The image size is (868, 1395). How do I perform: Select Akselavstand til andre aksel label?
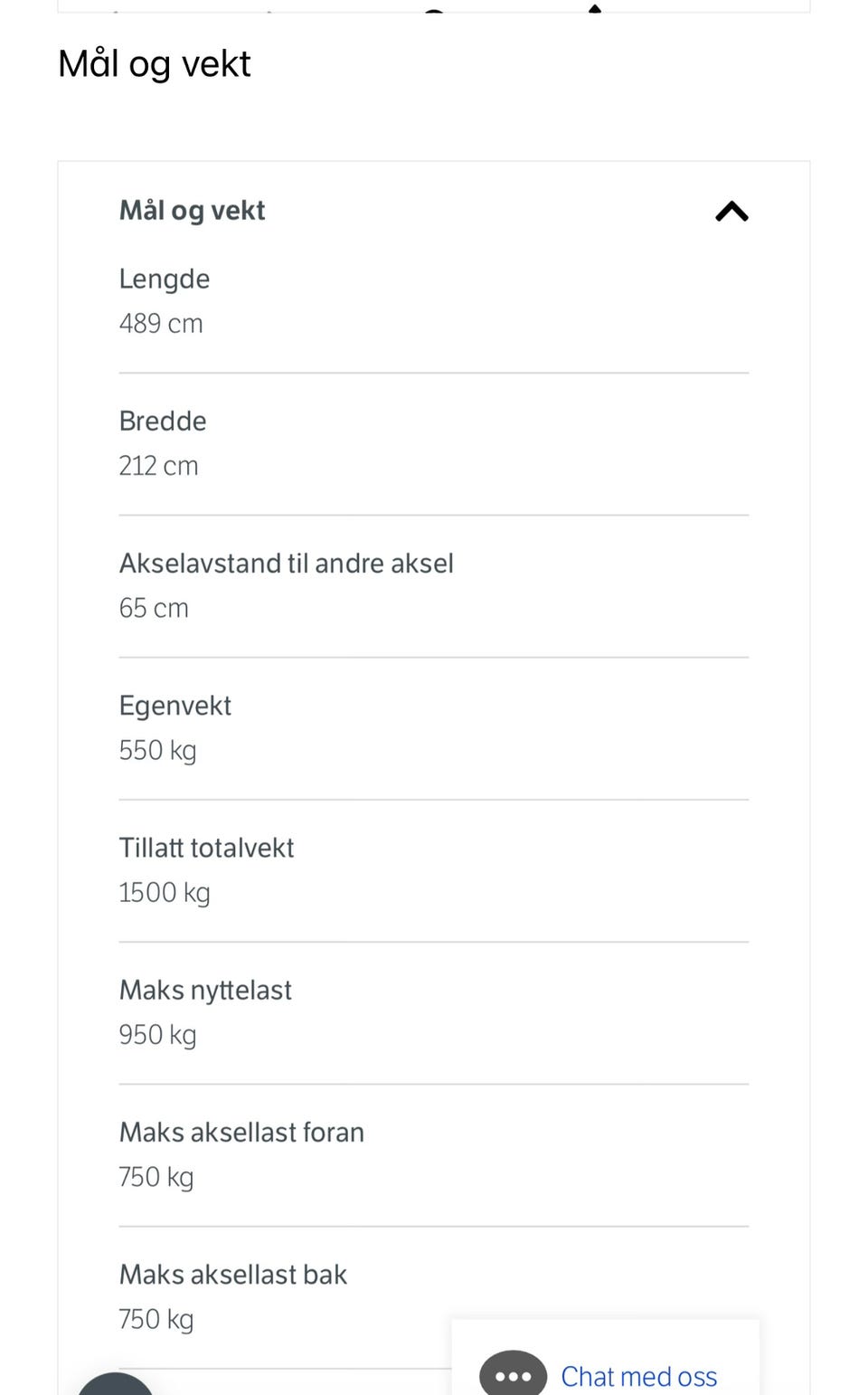(287, 563)
